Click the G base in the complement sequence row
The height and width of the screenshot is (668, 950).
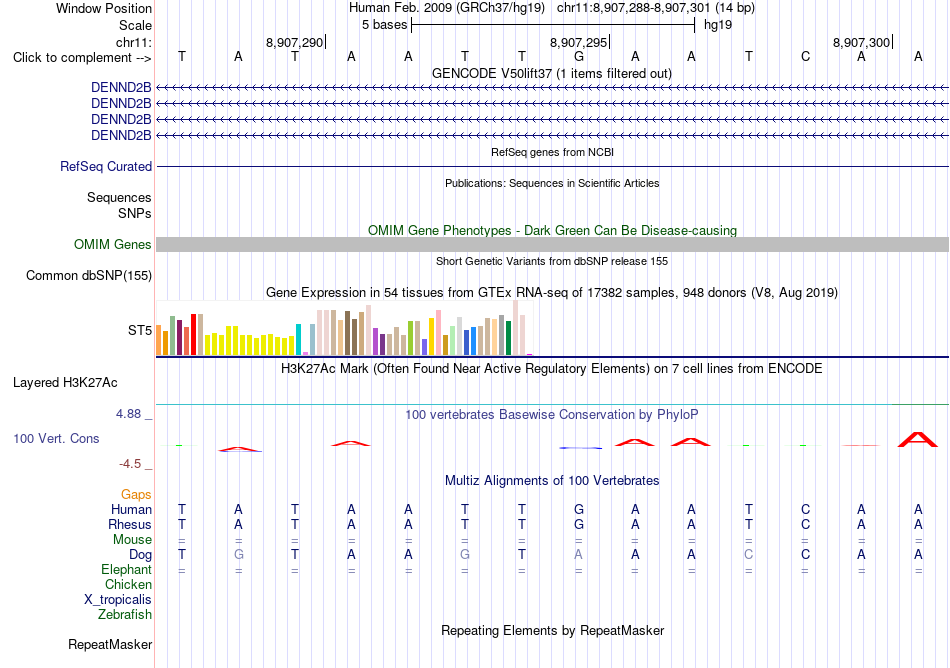click(x=579, y=56)
